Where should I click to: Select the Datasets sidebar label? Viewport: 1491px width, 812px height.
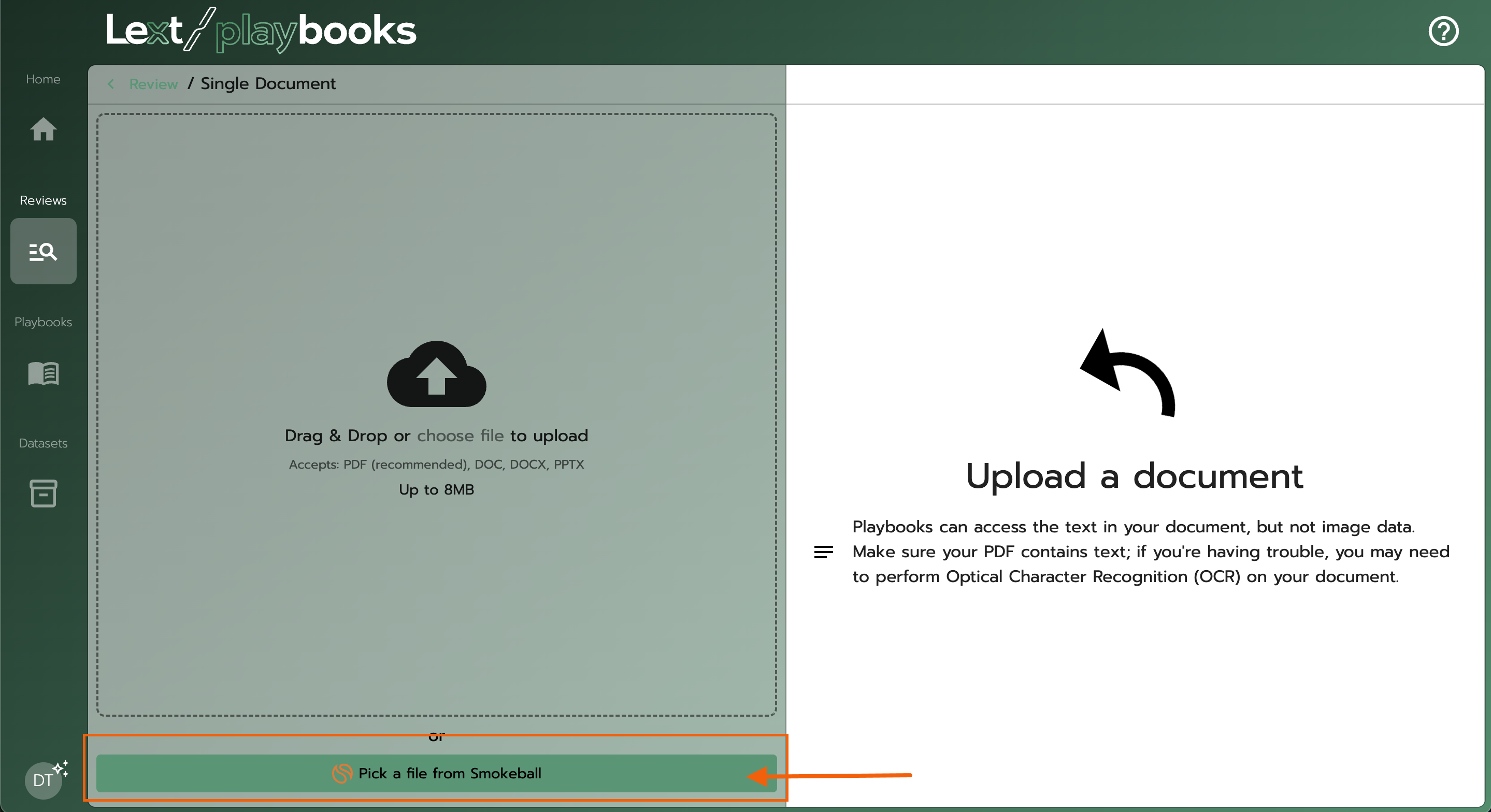44,443
